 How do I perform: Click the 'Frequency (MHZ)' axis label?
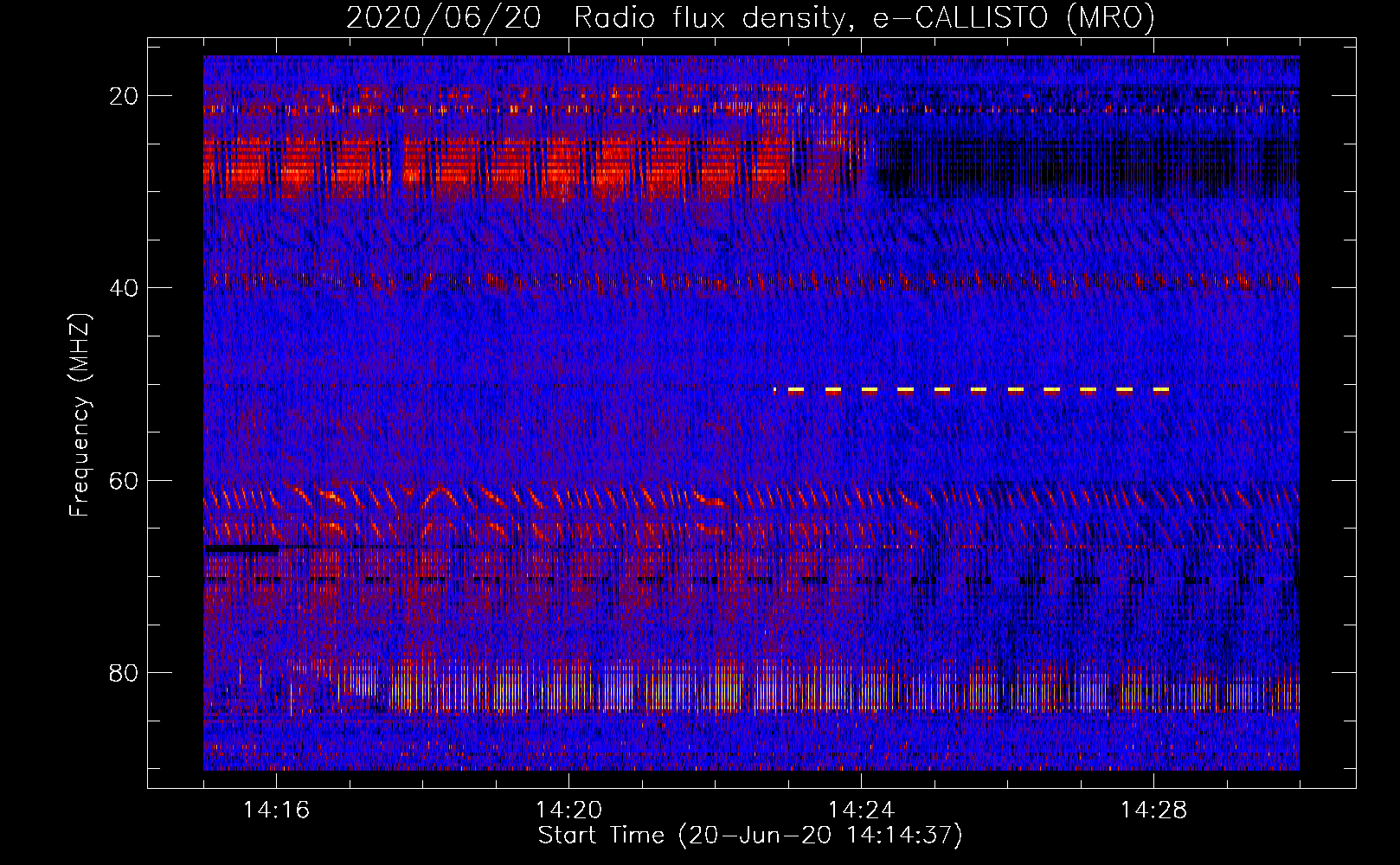pyautogui.click(x=80, y=415)
